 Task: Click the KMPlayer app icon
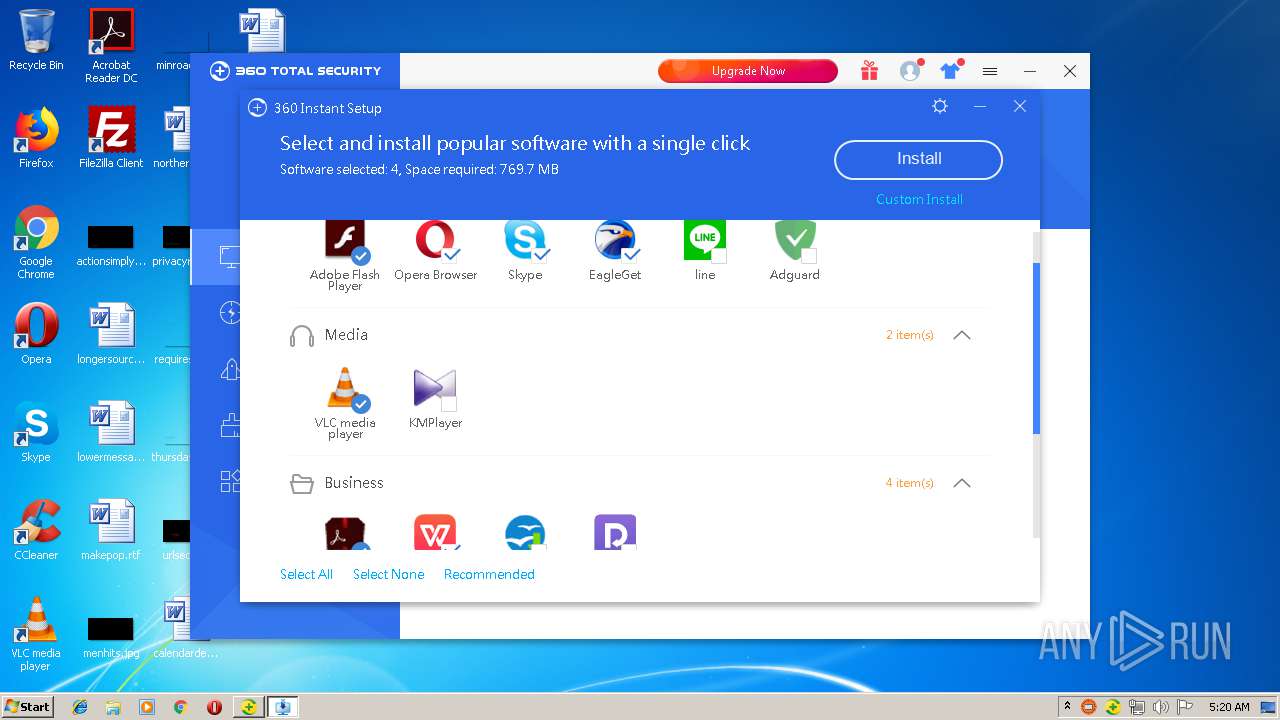[x=435, y=389]
